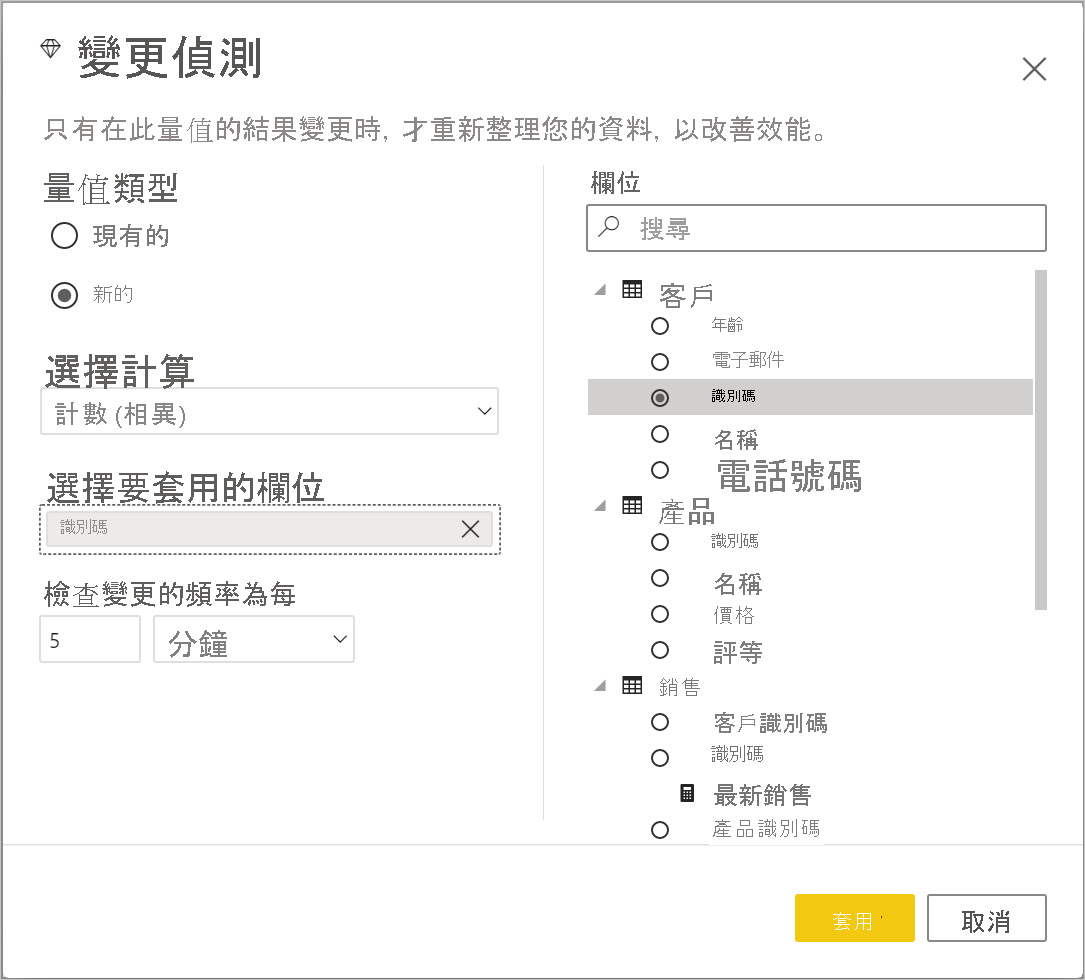Click the 電話號碼 field label
1085x980 pixels.
[789, 475]
